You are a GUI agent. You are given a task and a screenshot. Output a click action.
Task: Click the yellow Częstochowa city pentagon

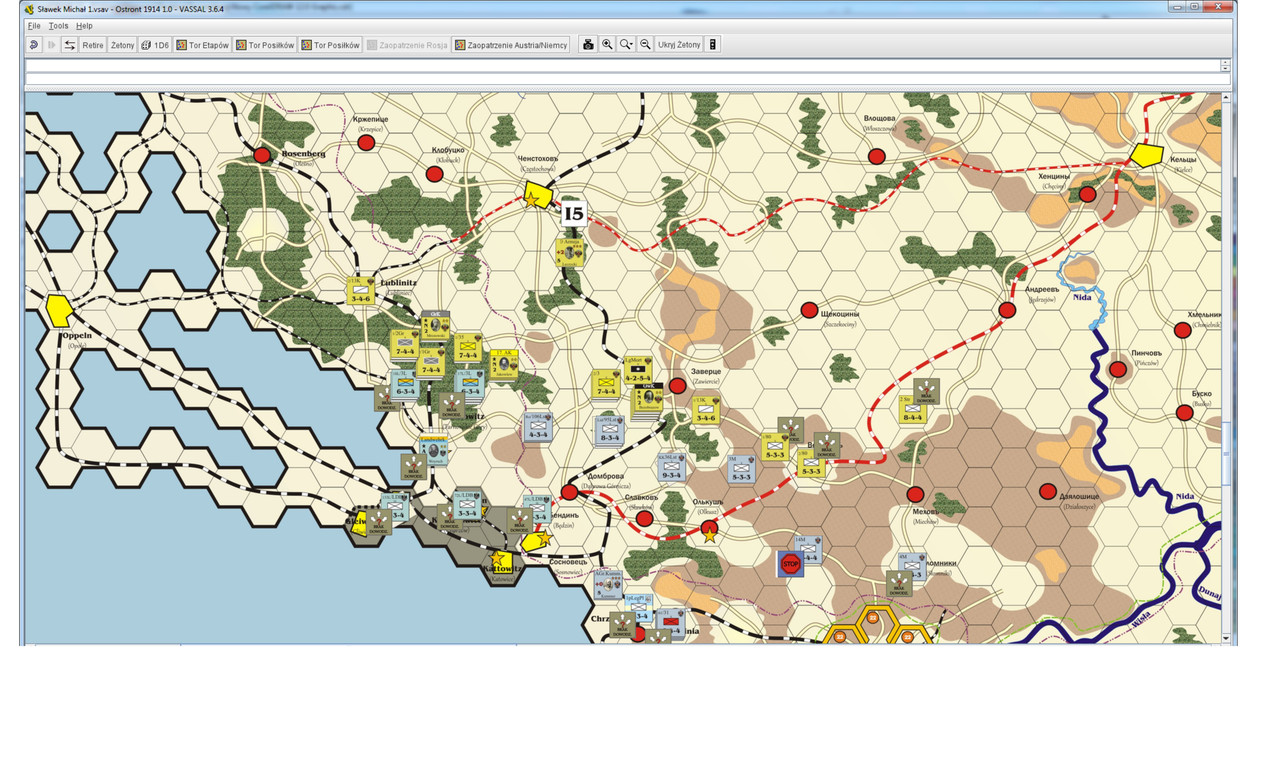538,195
